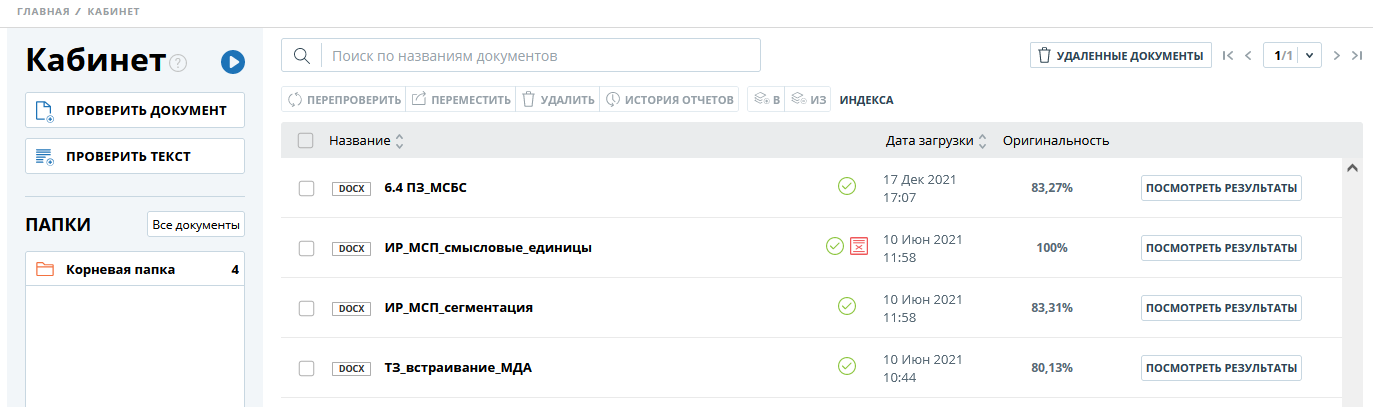Click the help question mark near Кабинет
This screenshot has width=1373, height=407.
178,64
